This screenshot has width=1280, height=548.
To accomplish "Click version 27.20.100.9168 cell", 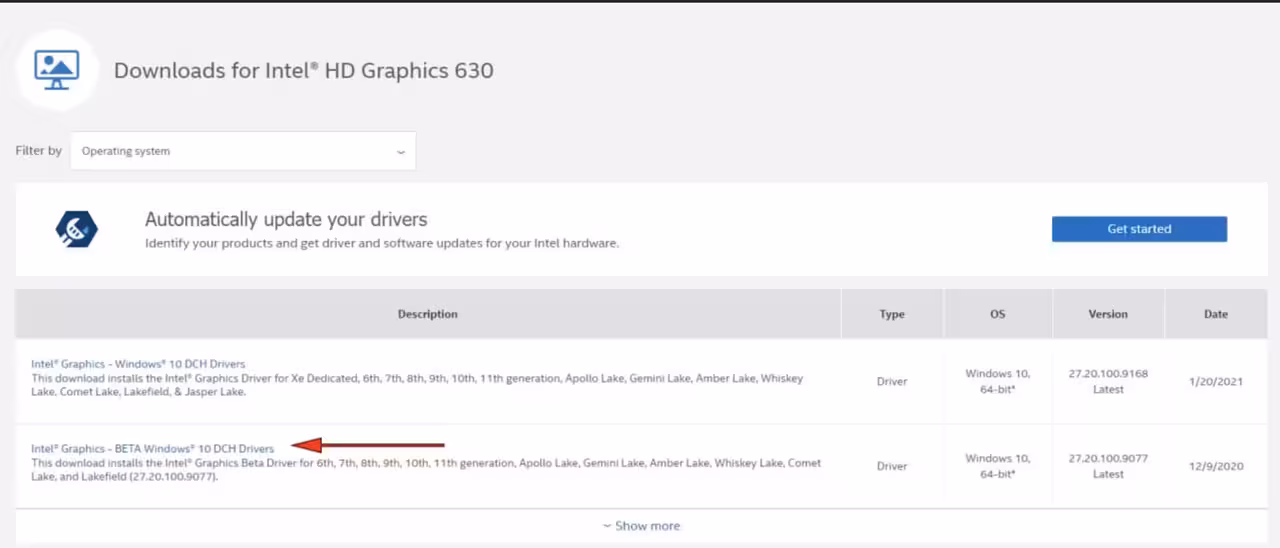I will pyautogui.click(x=1108, y=381).
